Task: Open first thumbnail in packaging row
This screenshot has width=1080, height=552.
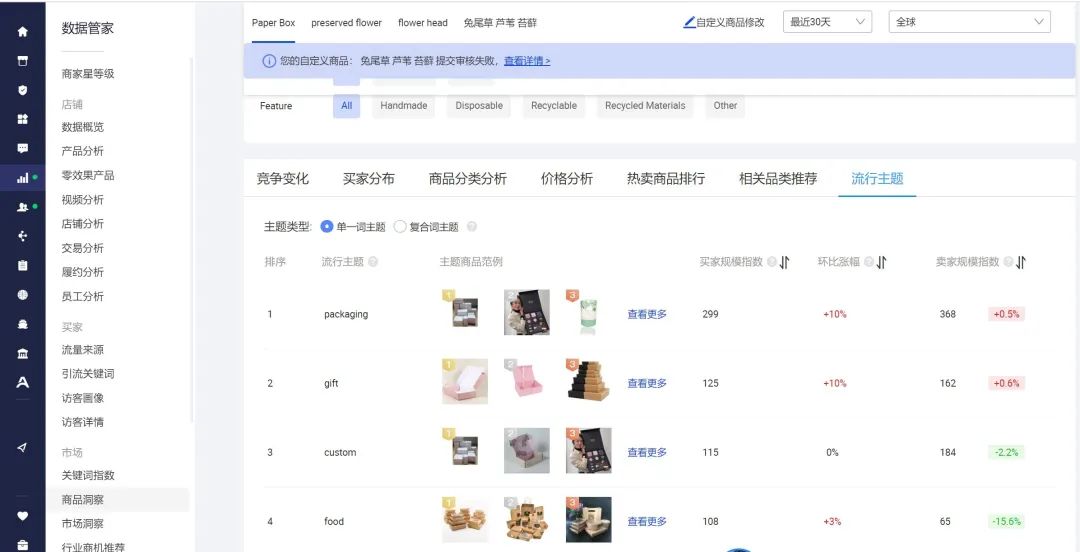Action: pyautogui.click(x=464, y=312)
